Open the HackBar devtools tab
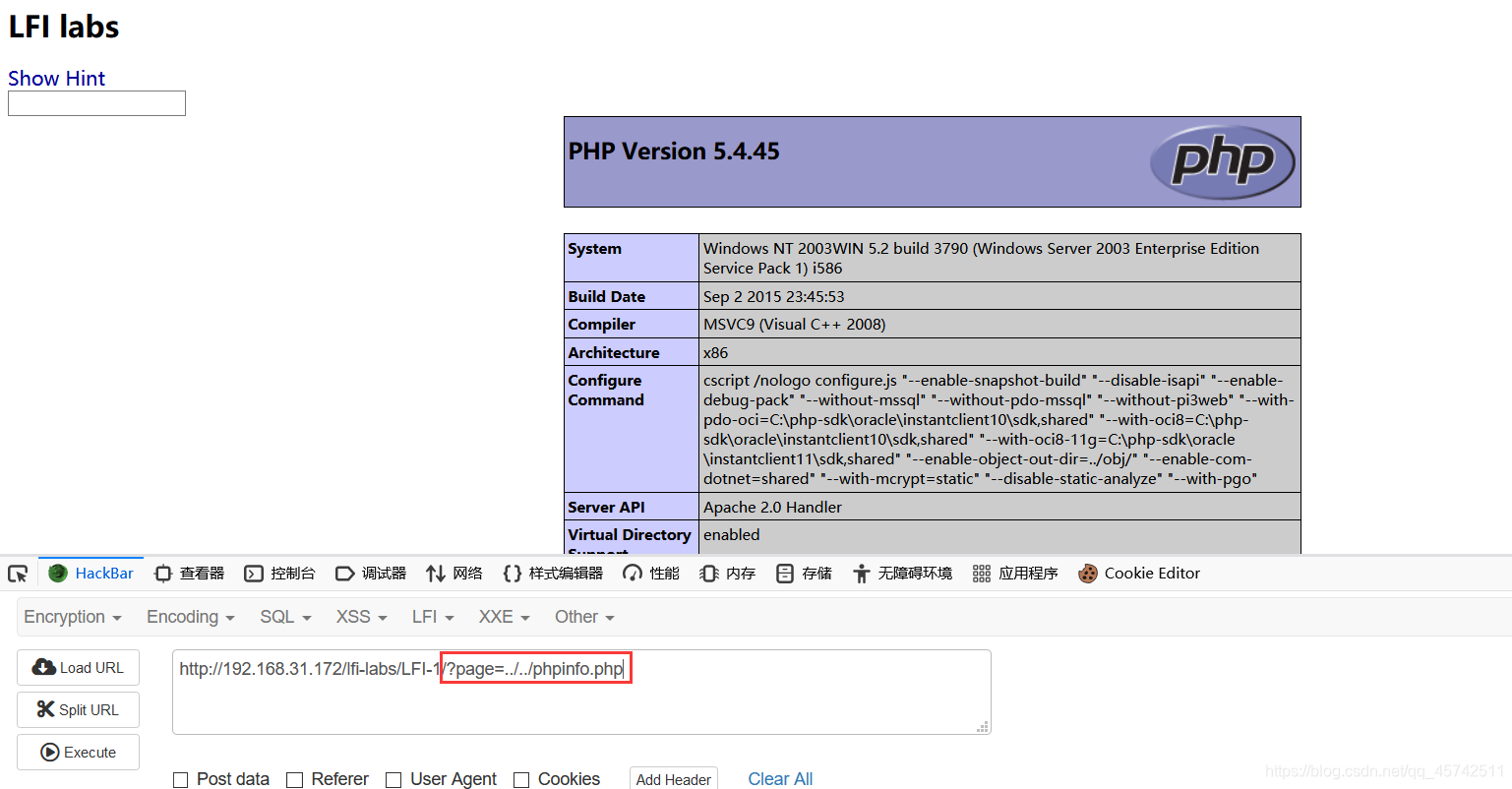 pyautogui.click(x=91, y=574)
